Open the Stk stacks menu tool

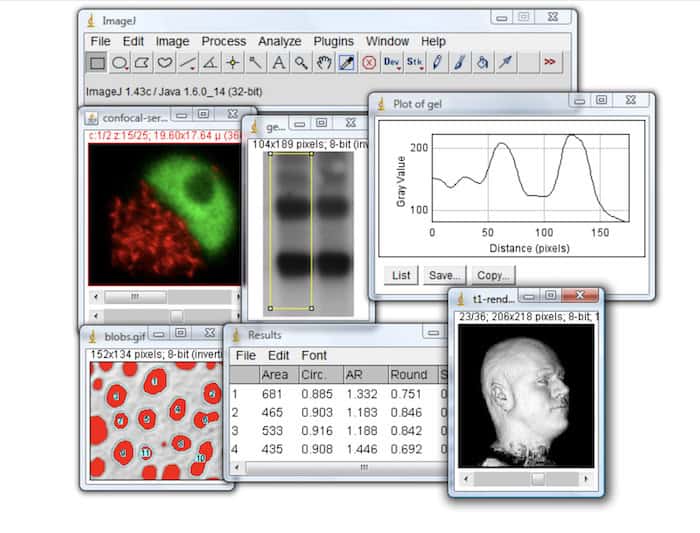click(414, 63)
